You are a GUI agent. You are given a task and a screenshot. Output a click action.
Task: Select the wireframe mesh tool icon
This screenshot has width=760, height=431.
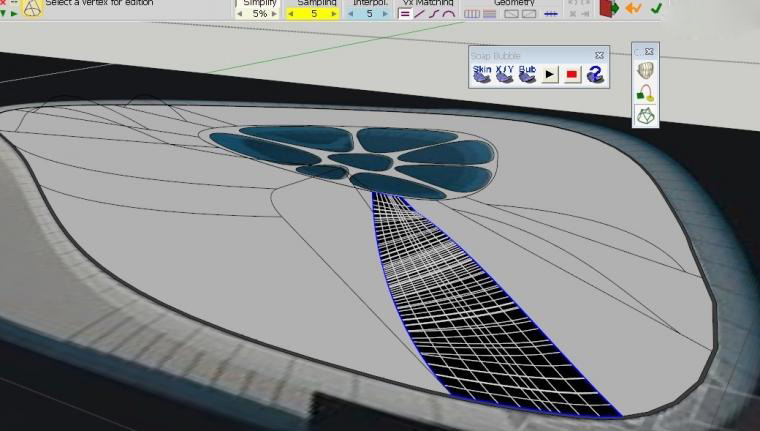(646, 116)
